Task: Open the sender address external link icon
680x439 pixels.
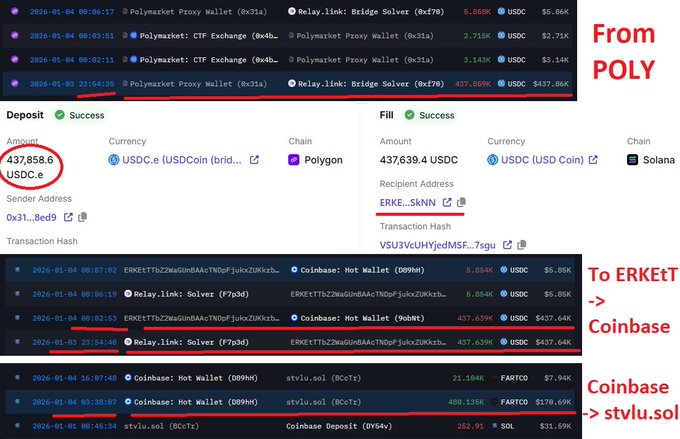Action: coord(68,217)
